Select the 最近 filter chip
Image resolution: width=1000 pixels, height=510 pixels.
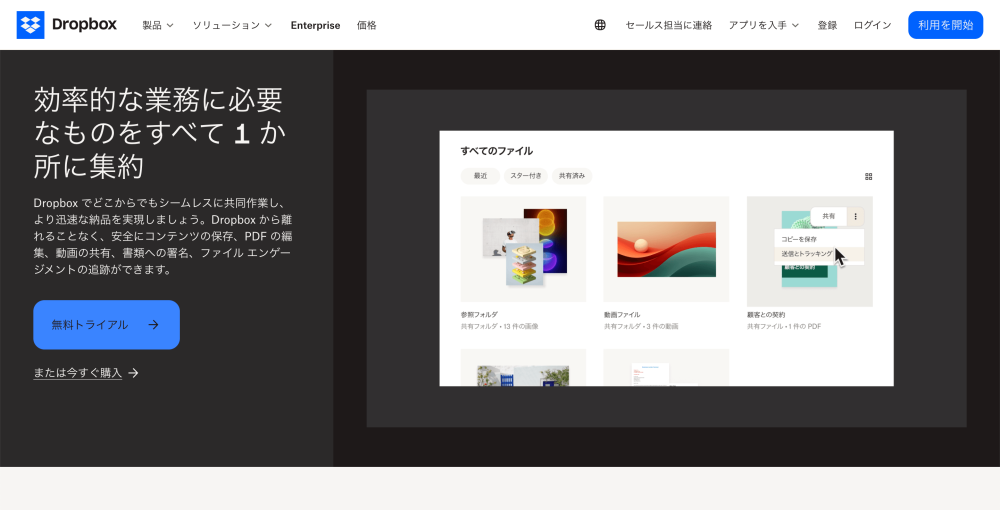coord(480,176)
